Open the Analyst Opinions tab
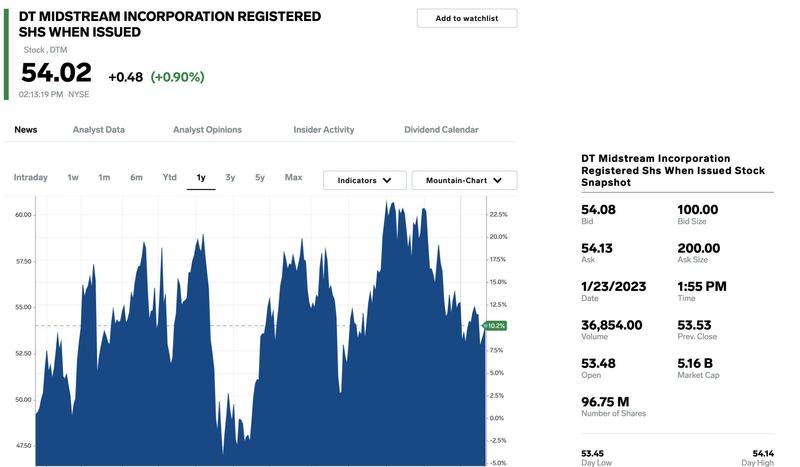The width and height of the screenshot is (800, 467). coord(207,130)
